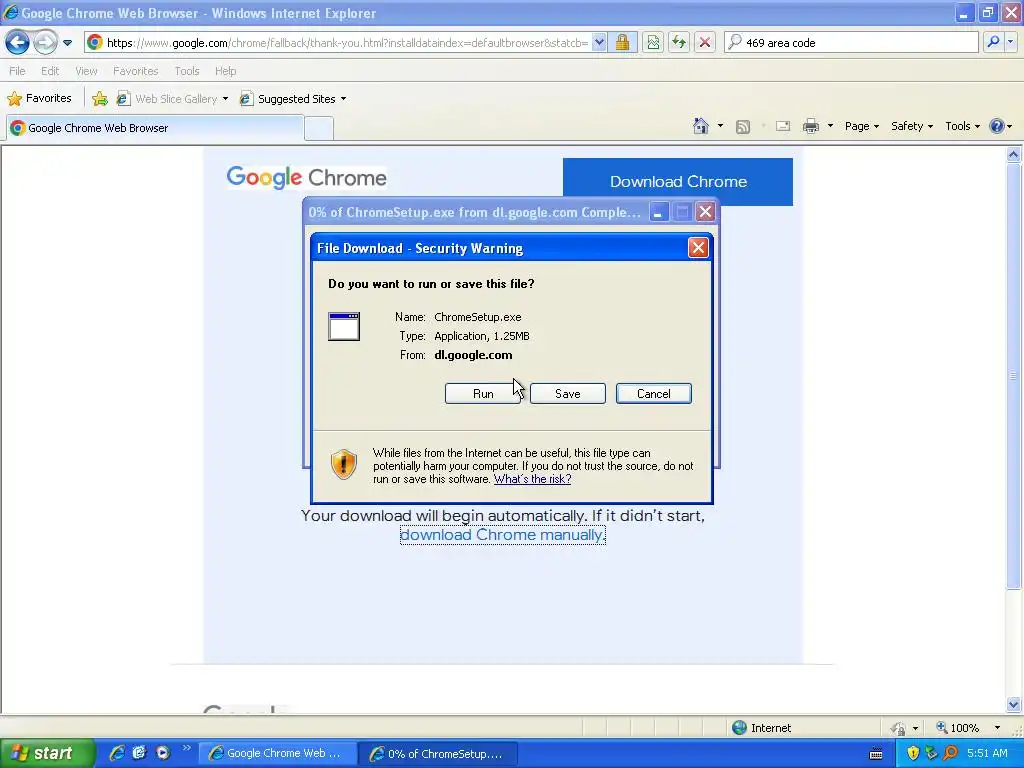Screen dimensions: 1024x768
Task: Select the Google Chrome Web Browser tab
Action: coord(155,128)
